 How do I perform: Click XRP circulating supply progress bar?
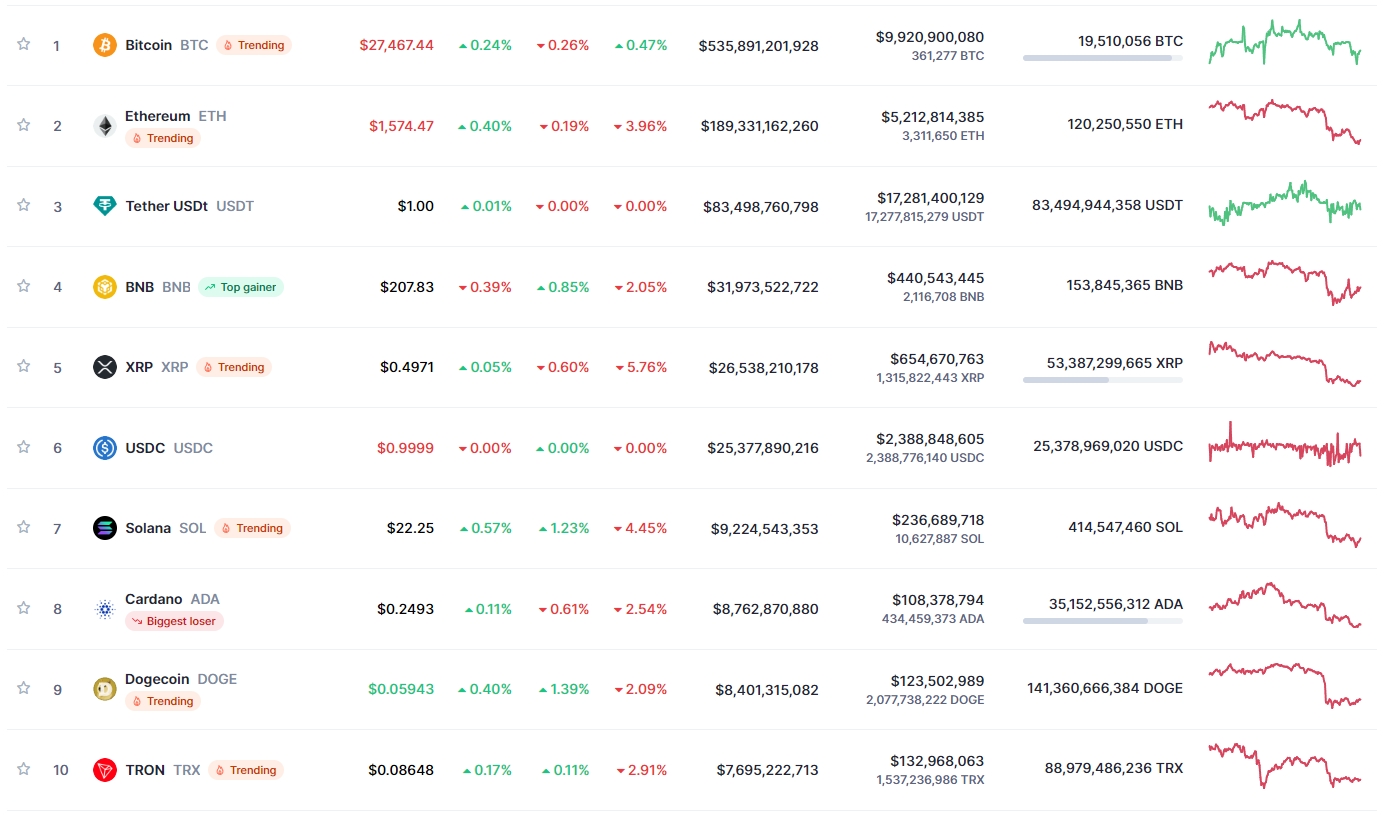[1102, 380]
